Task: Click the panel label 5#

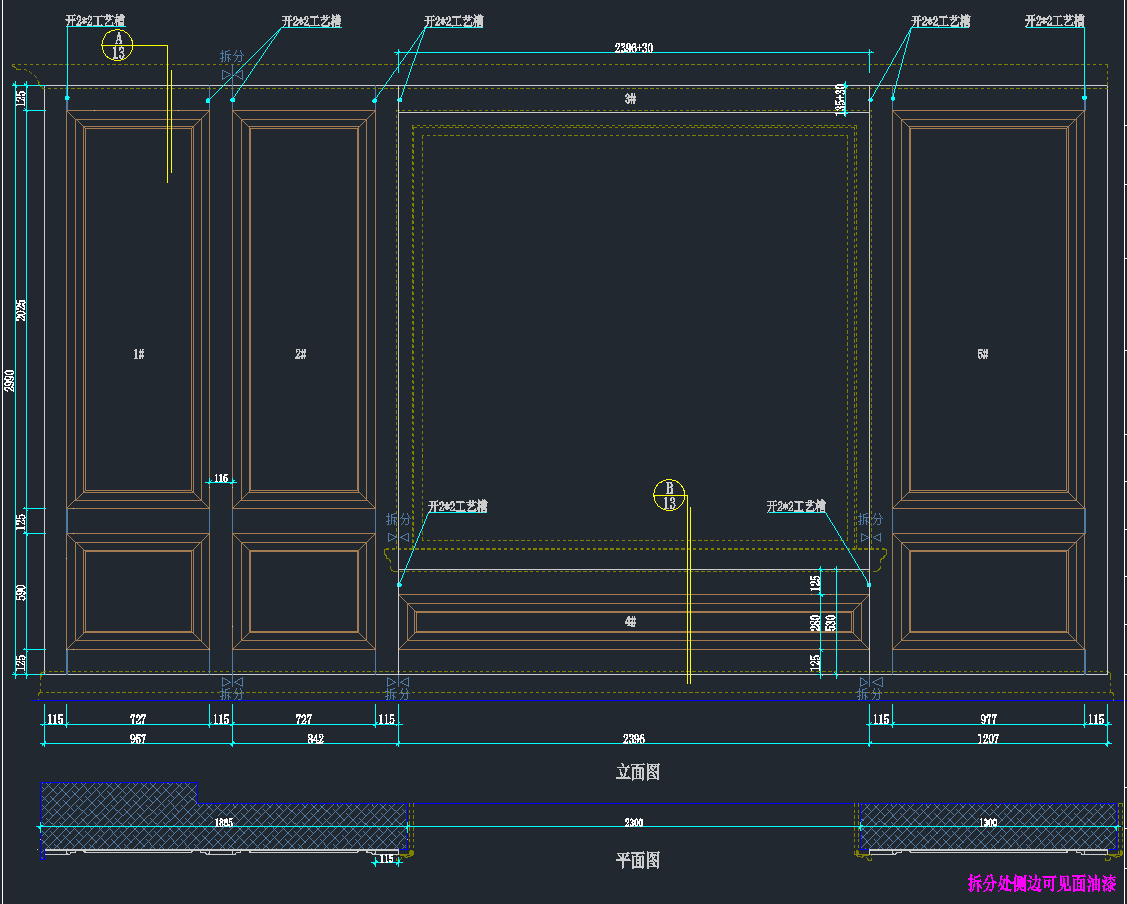Action: (x=983, y=354)
